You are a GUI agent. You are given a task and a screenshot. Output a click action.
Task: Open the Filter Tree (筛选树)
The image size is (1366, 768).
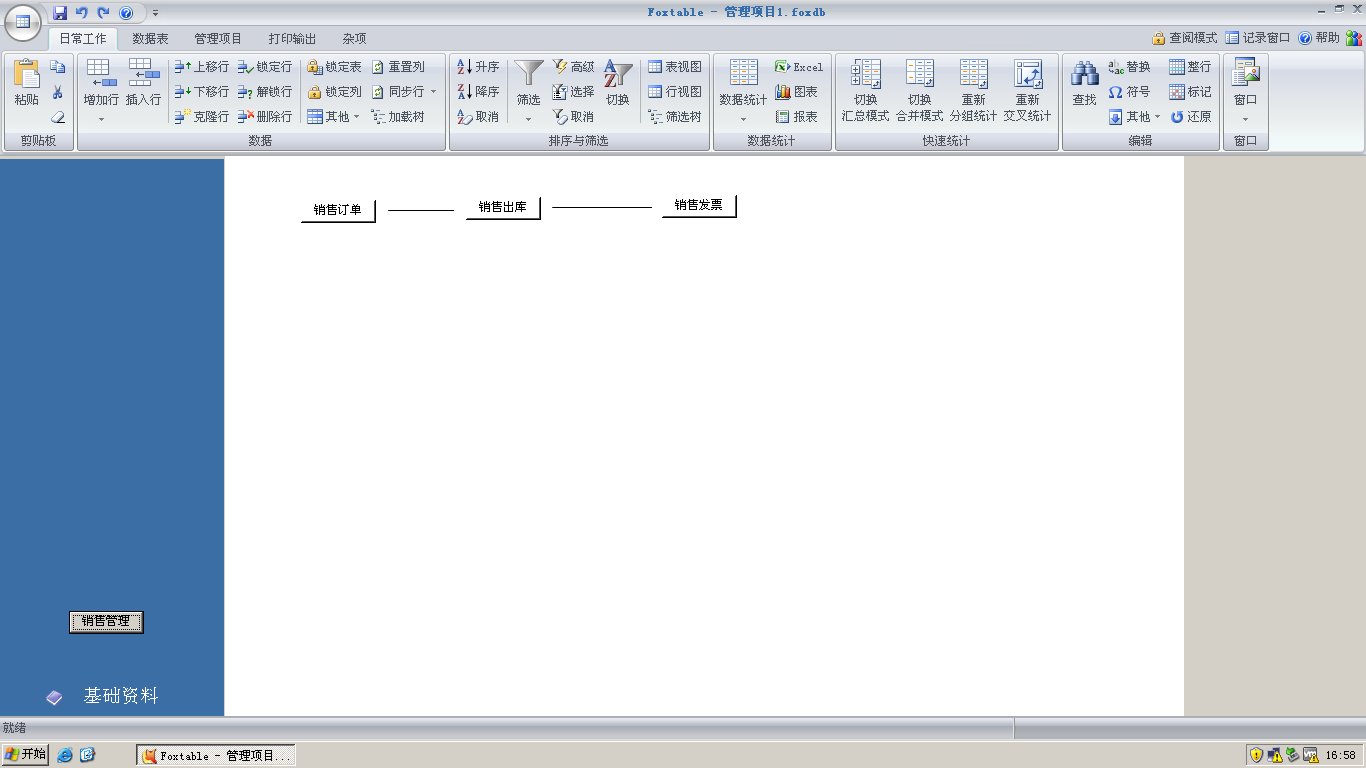[x=675, y=117]
